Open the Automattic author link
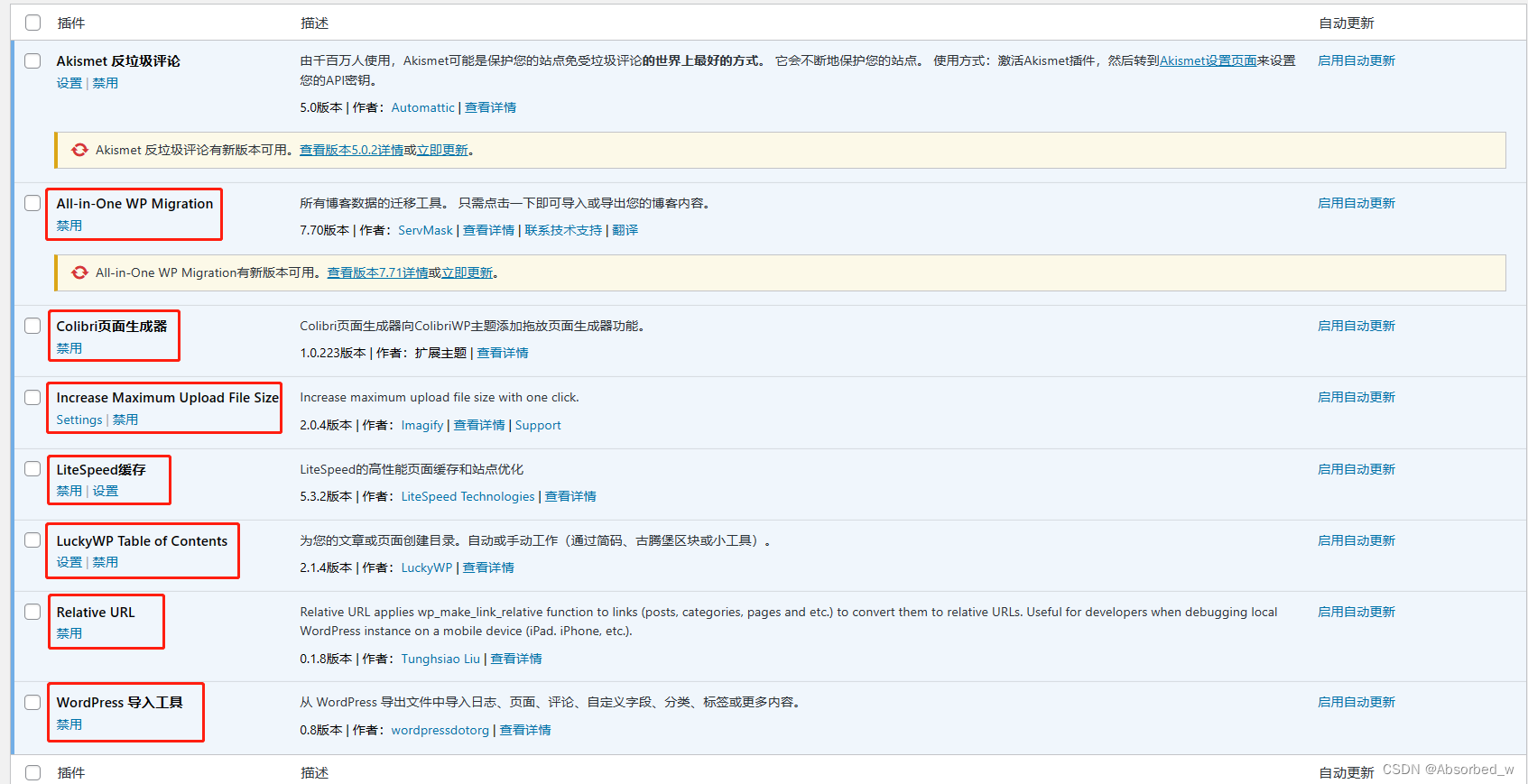 point(423,107)
